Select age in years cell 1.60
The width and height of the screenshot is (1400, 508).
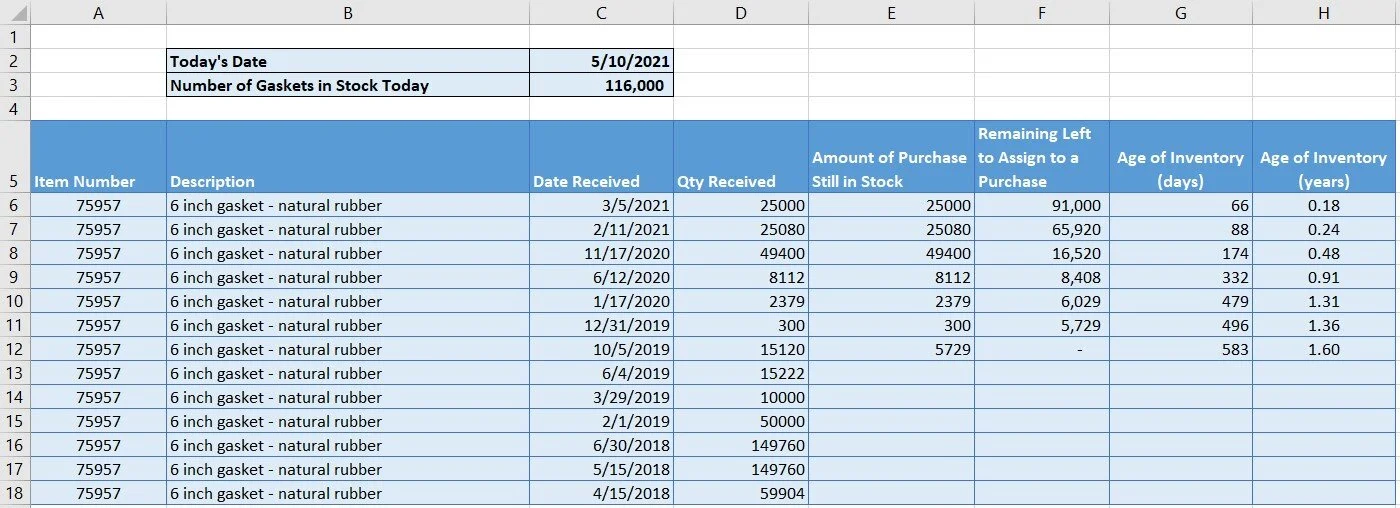[x=1324, y=350]
